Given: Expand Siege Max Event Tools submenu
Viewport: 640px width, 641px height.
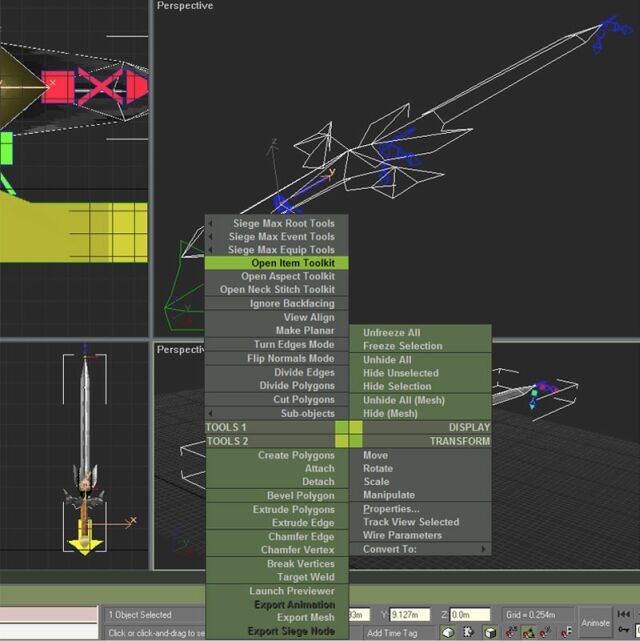Looking at the screenshot, I should (277, 236).
